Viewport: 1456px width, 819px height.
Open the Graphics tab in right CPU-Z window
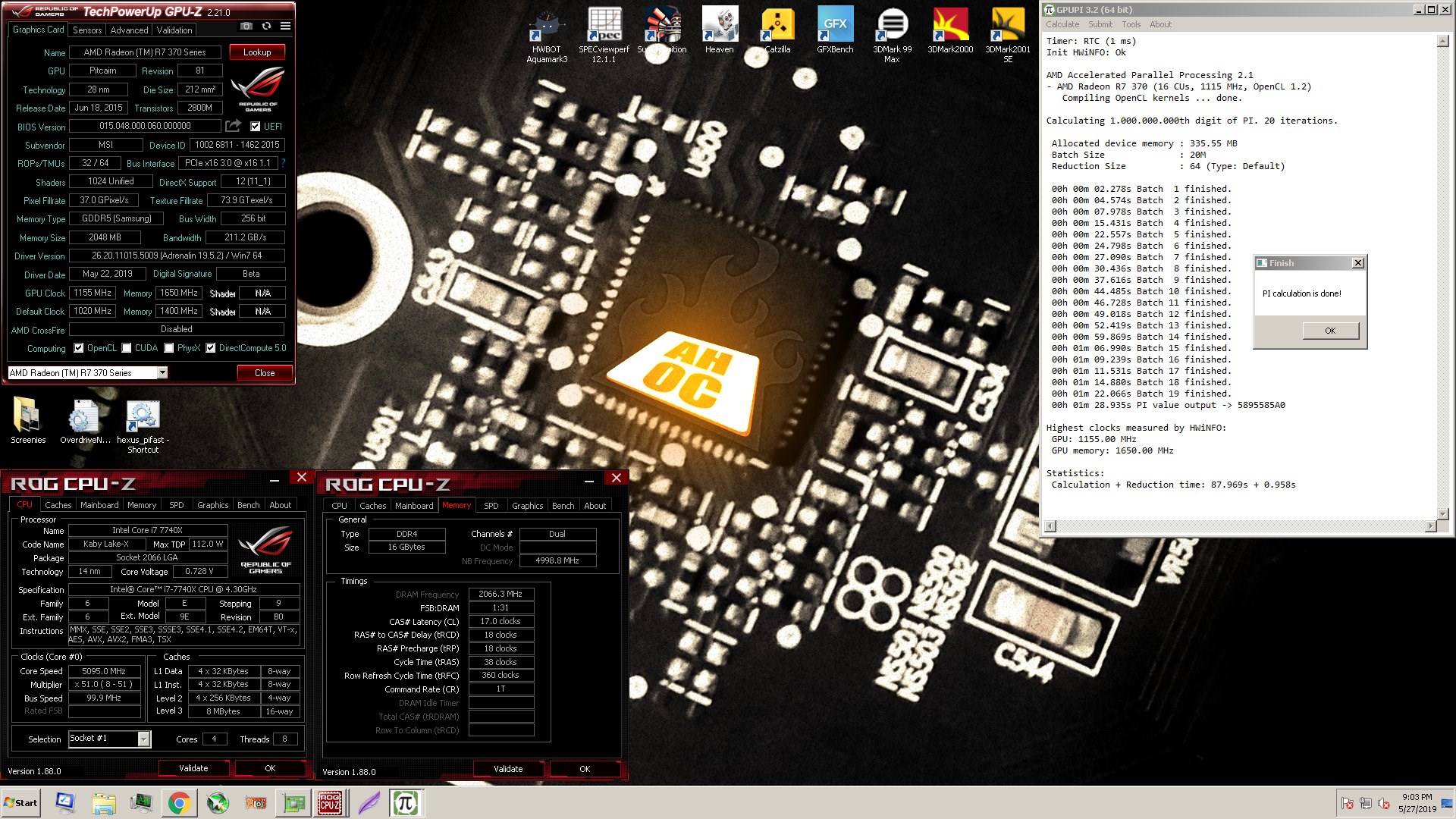(x=527, y=506)
